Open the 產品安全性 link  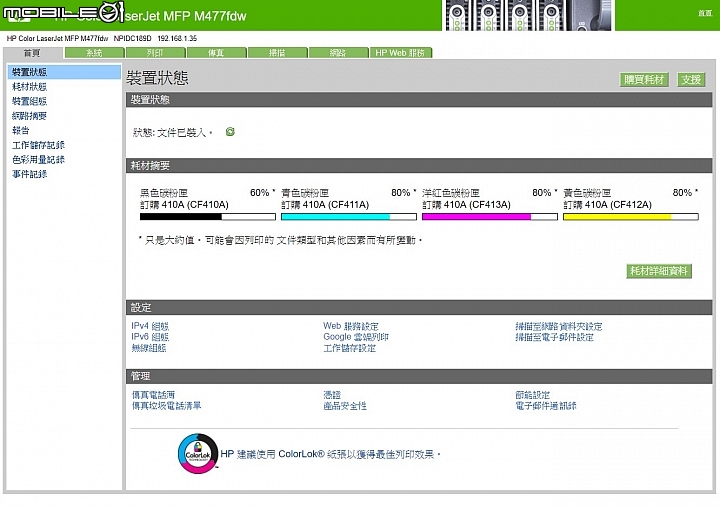(x=345, y=406)
